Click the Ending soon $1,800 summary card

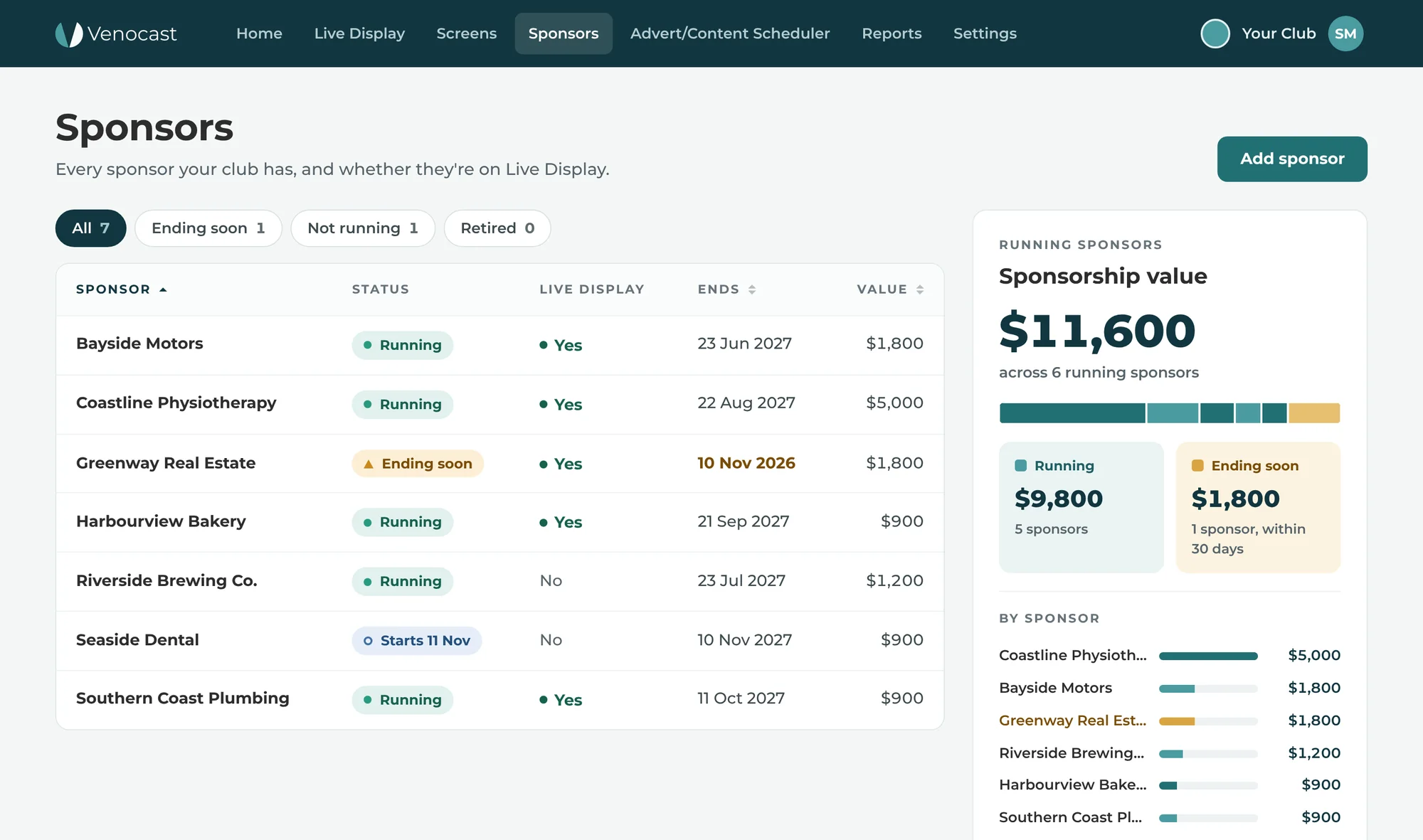click(1258, 507)
